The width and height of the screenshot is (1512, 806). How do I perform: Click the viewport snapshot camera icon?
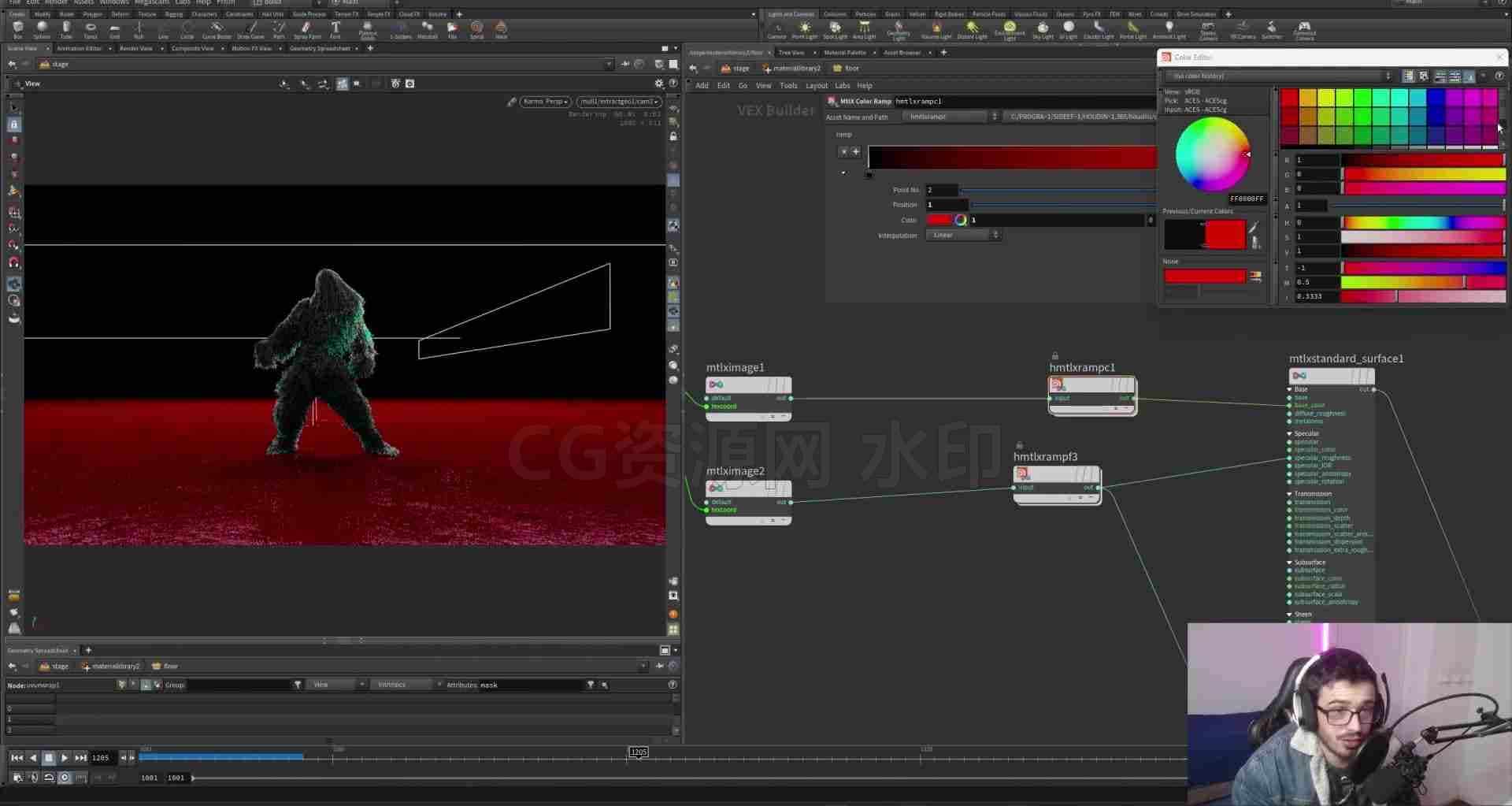pyautogui.click(x=409, y=84)
